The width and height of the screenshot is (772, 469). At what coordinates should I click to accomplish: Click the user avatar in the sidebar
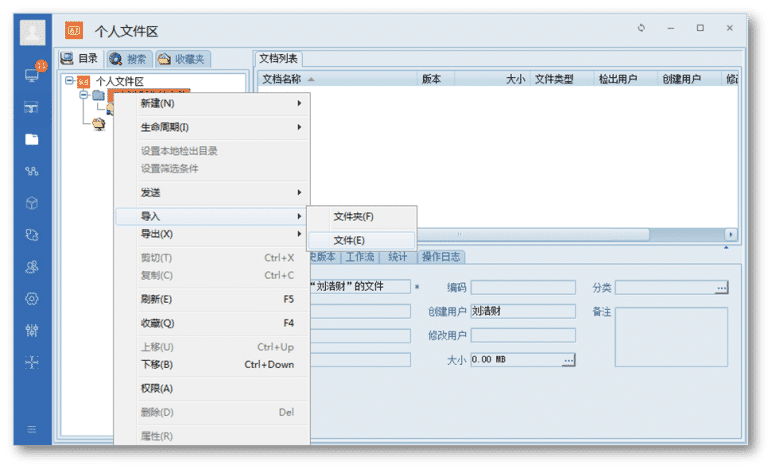(32, 32)
